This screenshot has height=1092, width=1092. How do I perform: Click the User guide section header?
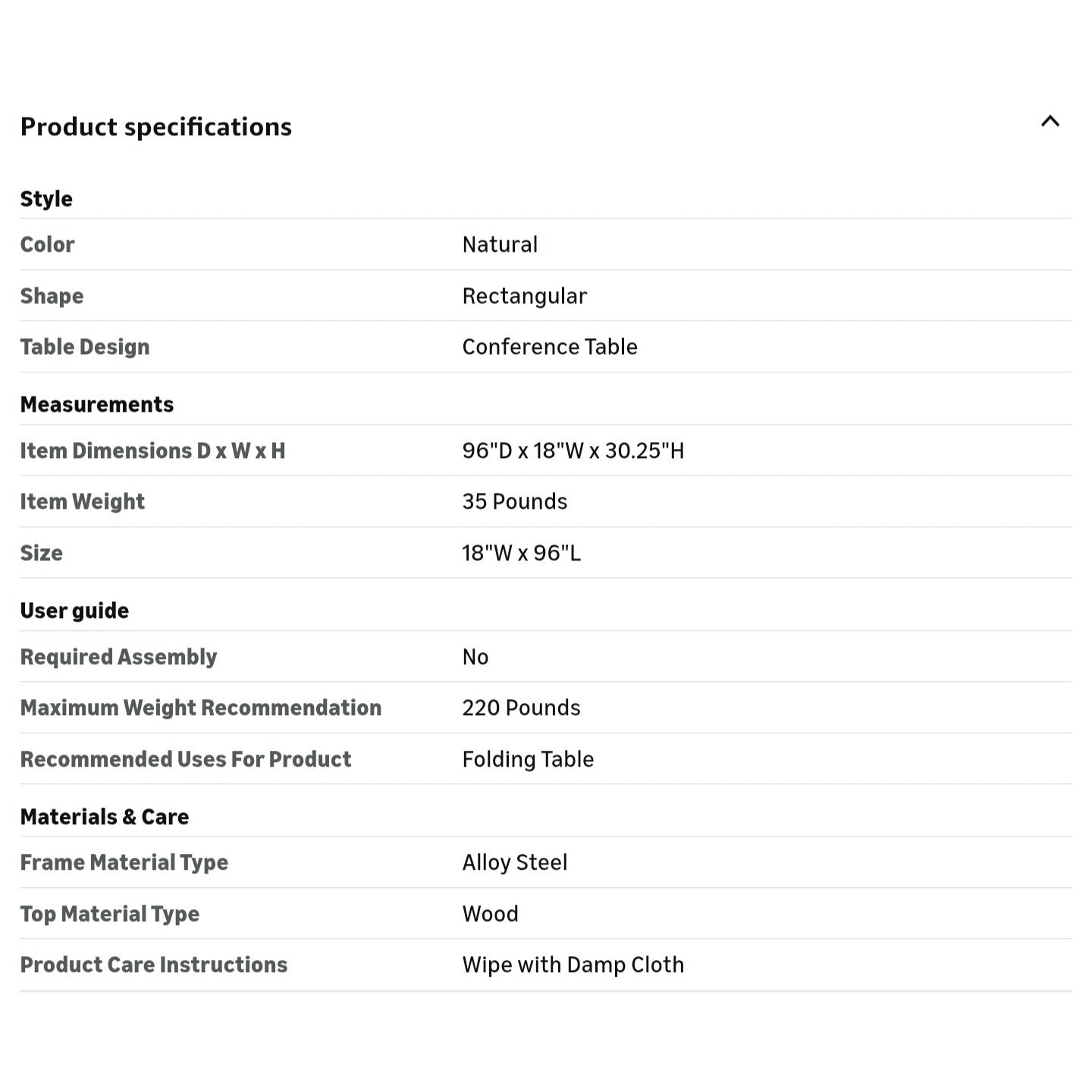(x=74, y=610)
